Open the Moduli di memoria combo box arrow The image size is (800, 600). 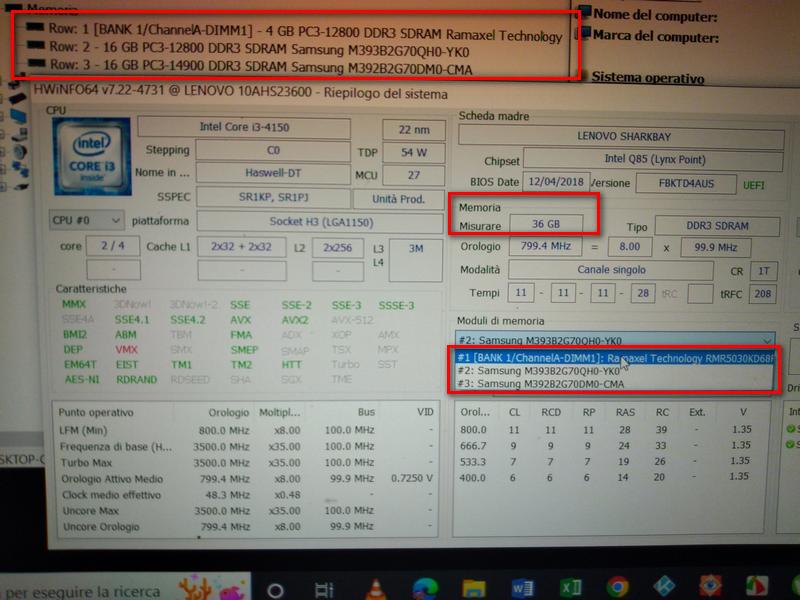767,340
